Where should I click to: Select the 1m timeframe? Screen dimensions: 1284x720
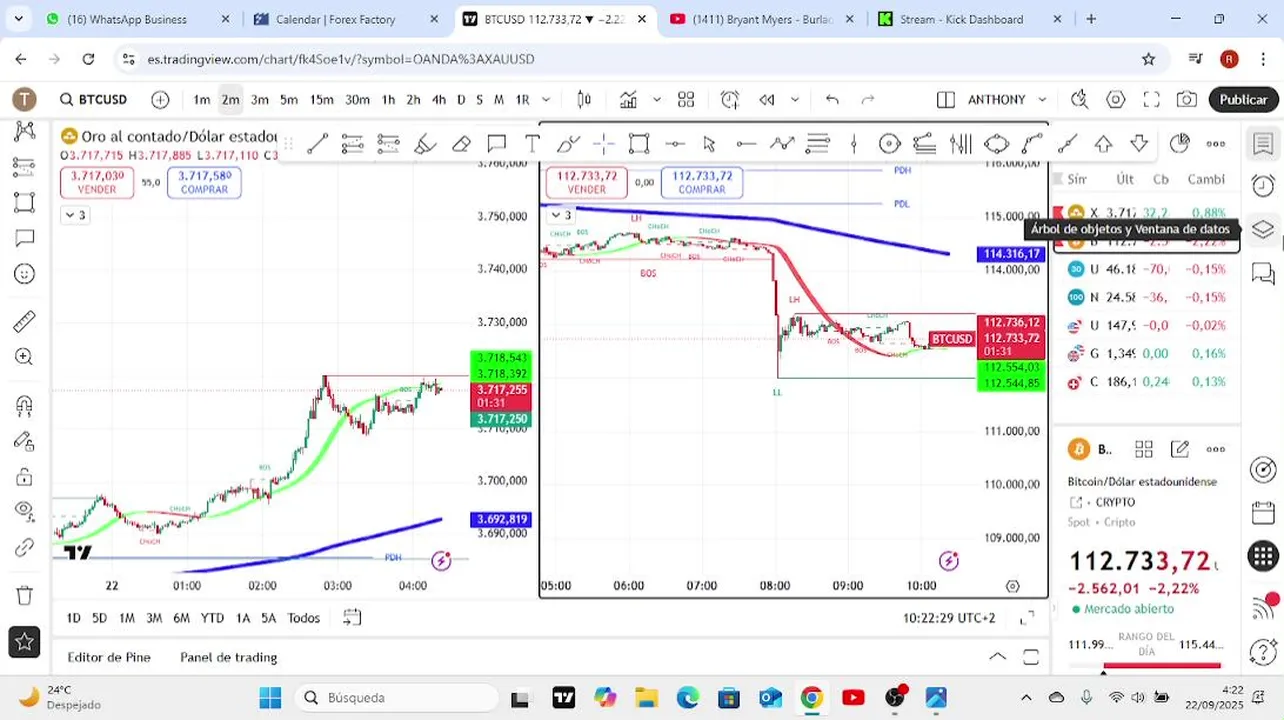point(202,99)
